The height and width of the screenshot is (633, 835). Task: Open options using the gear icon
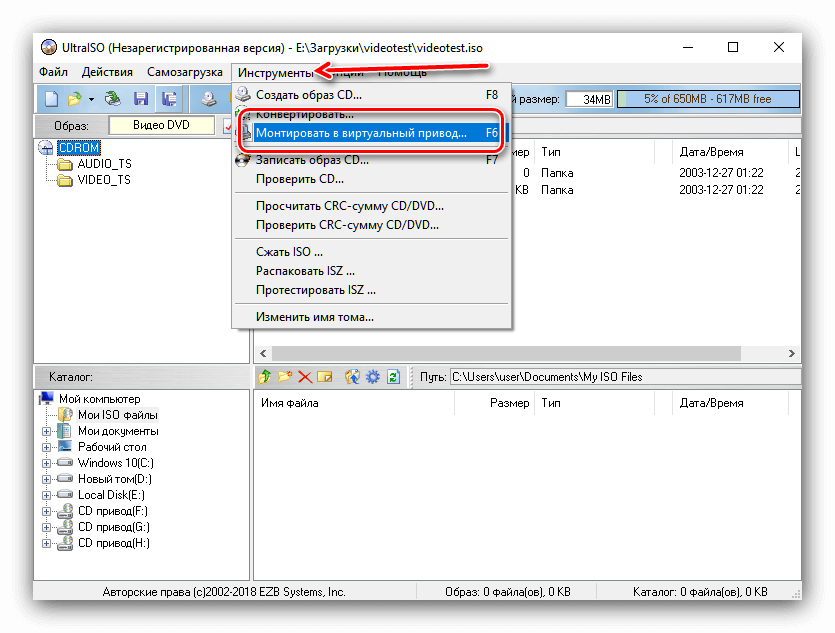click(x=371, y=377)
